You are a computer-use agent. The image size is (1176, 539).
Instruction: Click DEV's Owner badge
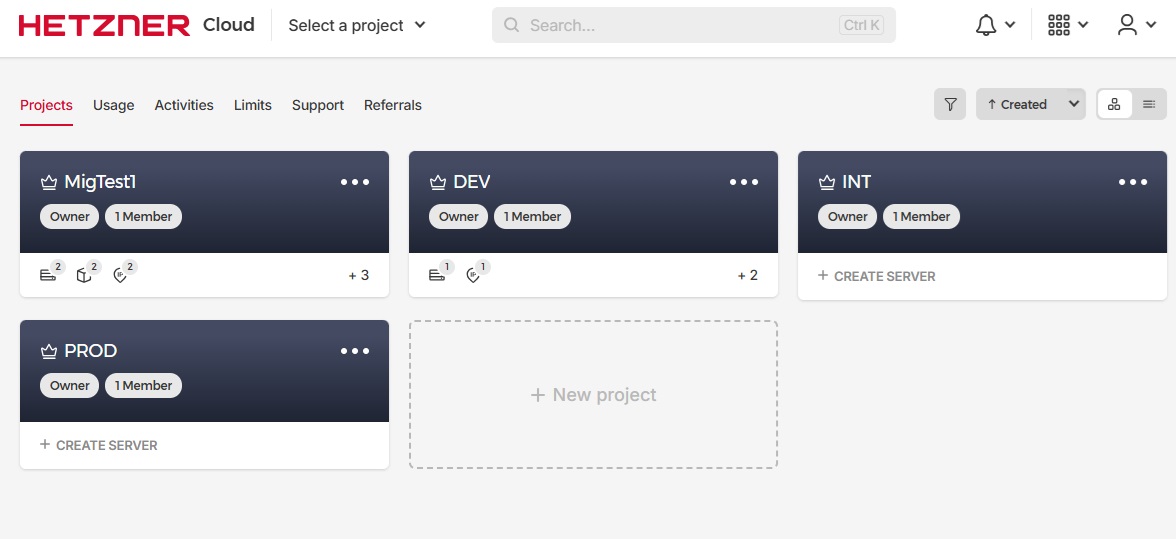(x=458, y=217)
